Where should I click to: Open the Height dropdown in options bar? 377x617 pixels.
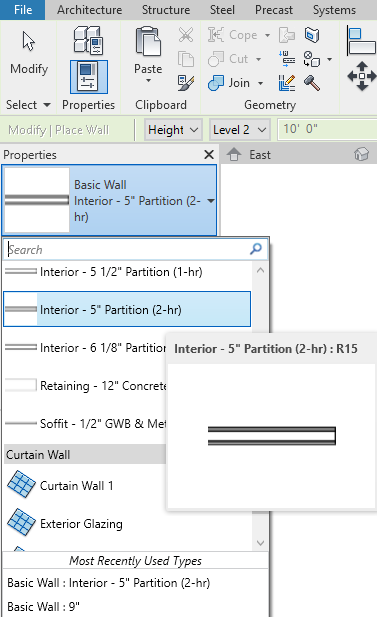[173, 130]
